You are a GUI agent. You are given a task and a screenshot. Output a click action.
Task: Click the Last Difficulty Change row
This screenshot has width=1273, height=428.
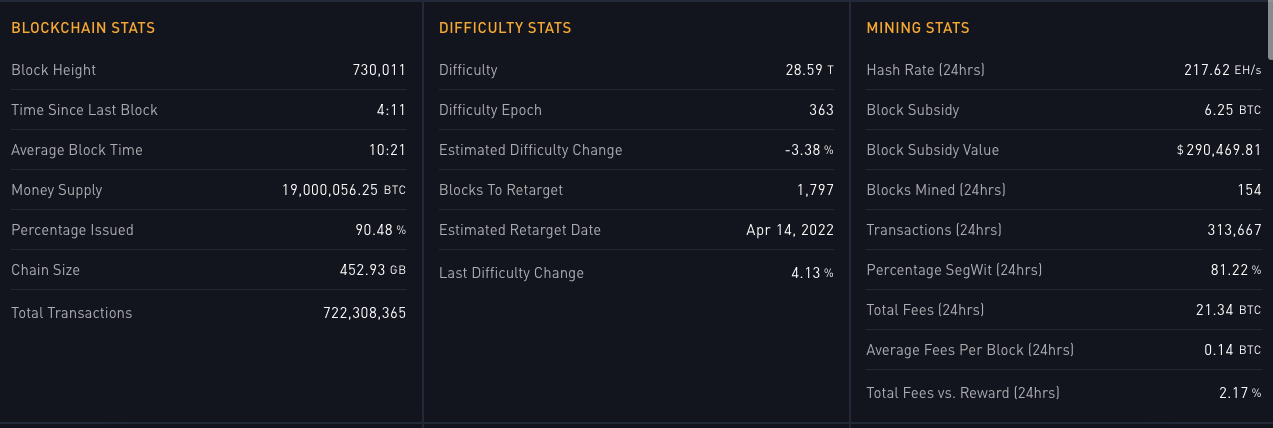(636, 273)
